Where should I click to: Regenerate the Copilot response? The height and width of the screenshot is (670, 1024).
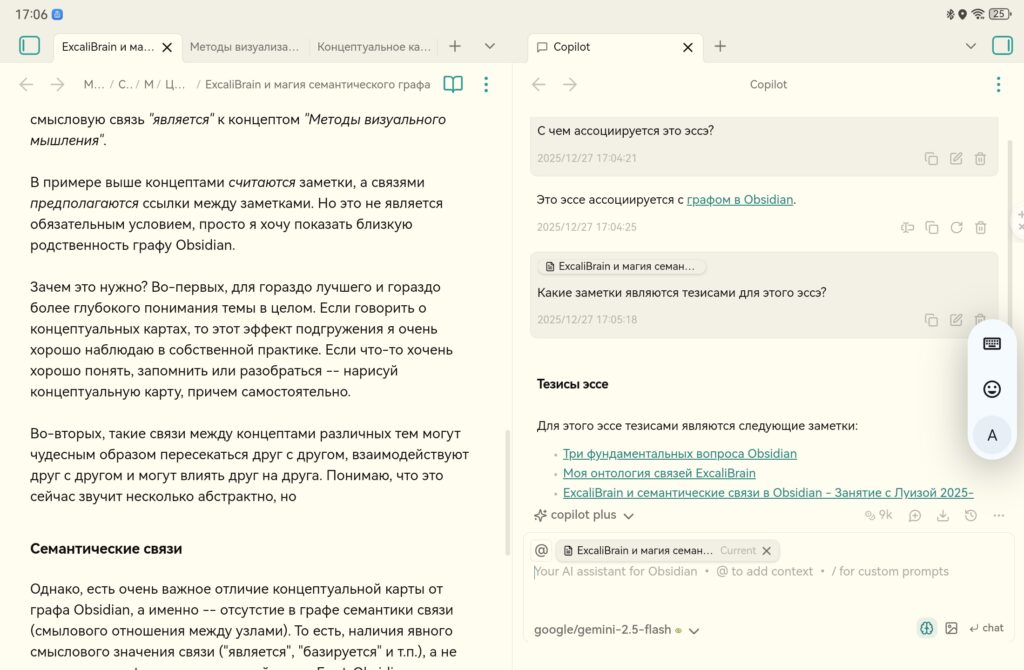tap(957, 227)
